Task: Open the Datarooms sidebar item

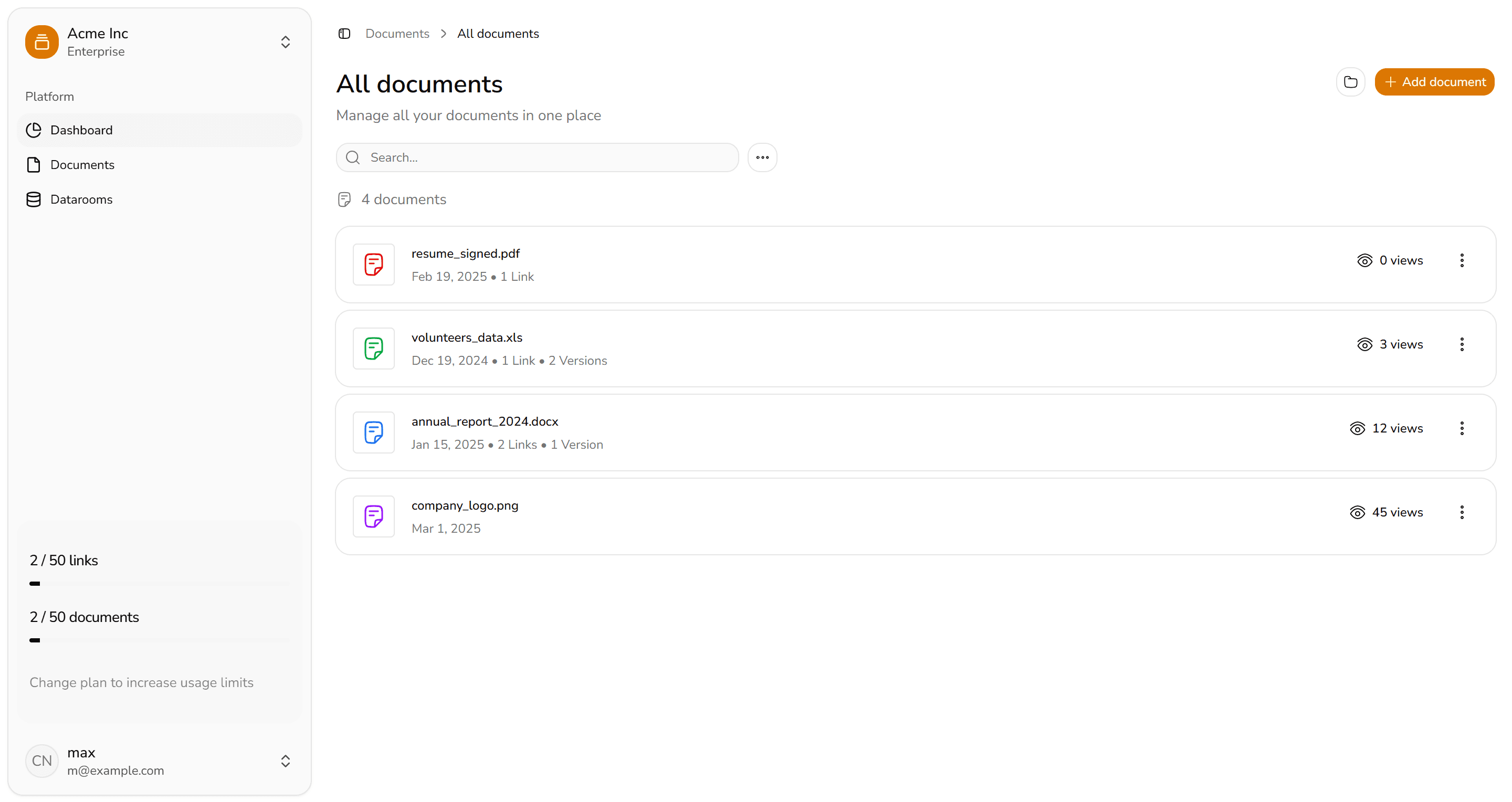Action: coord(160,199)
